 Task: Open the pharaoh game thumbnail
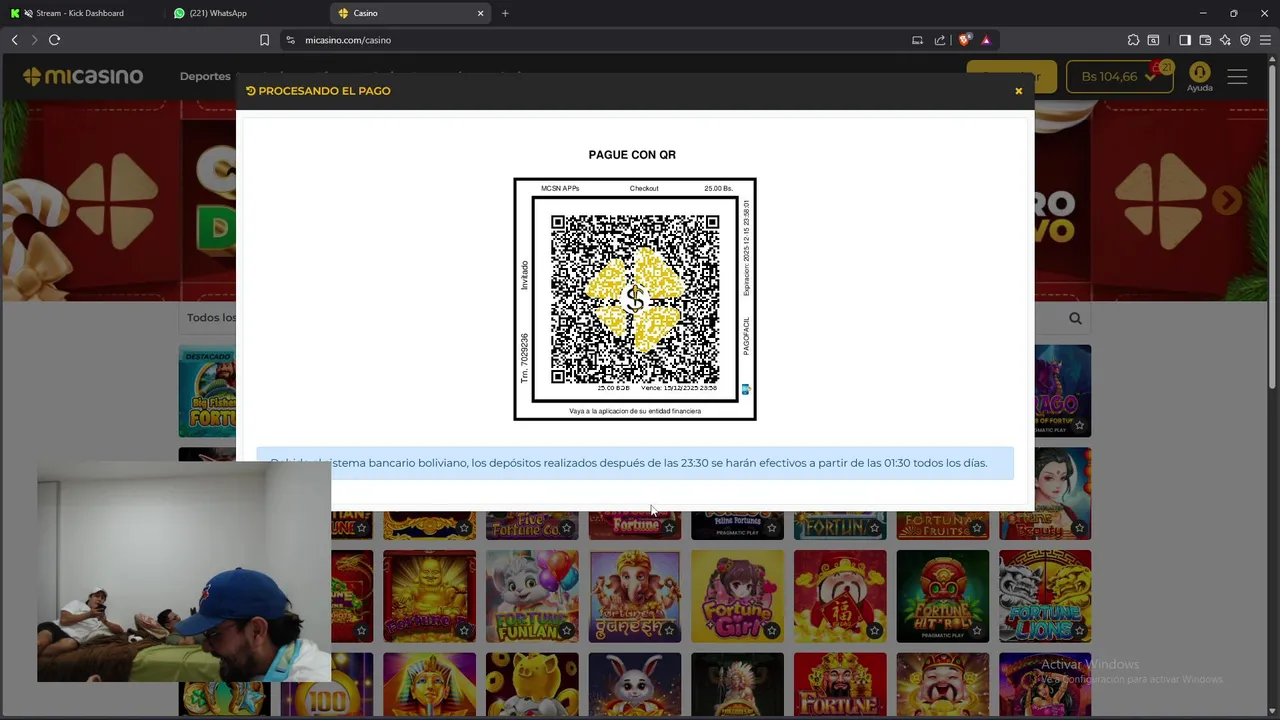tap(429, 685)
